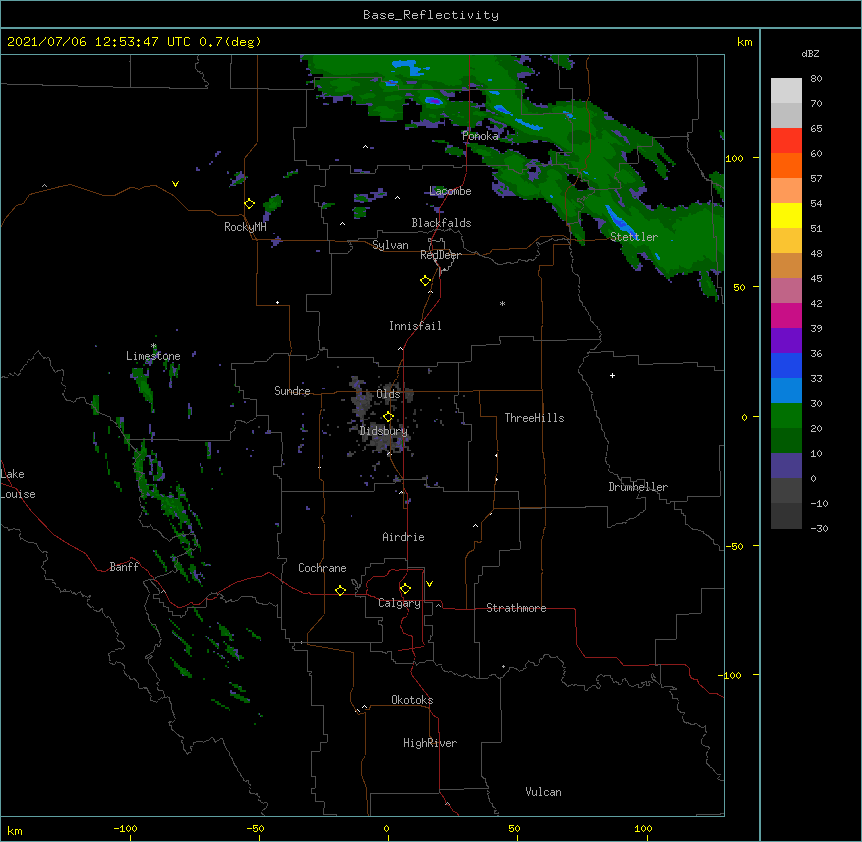862x842 pixels.
Task: Click the white 80 dBZ swatch in the legend
Action: coord(786,91)
